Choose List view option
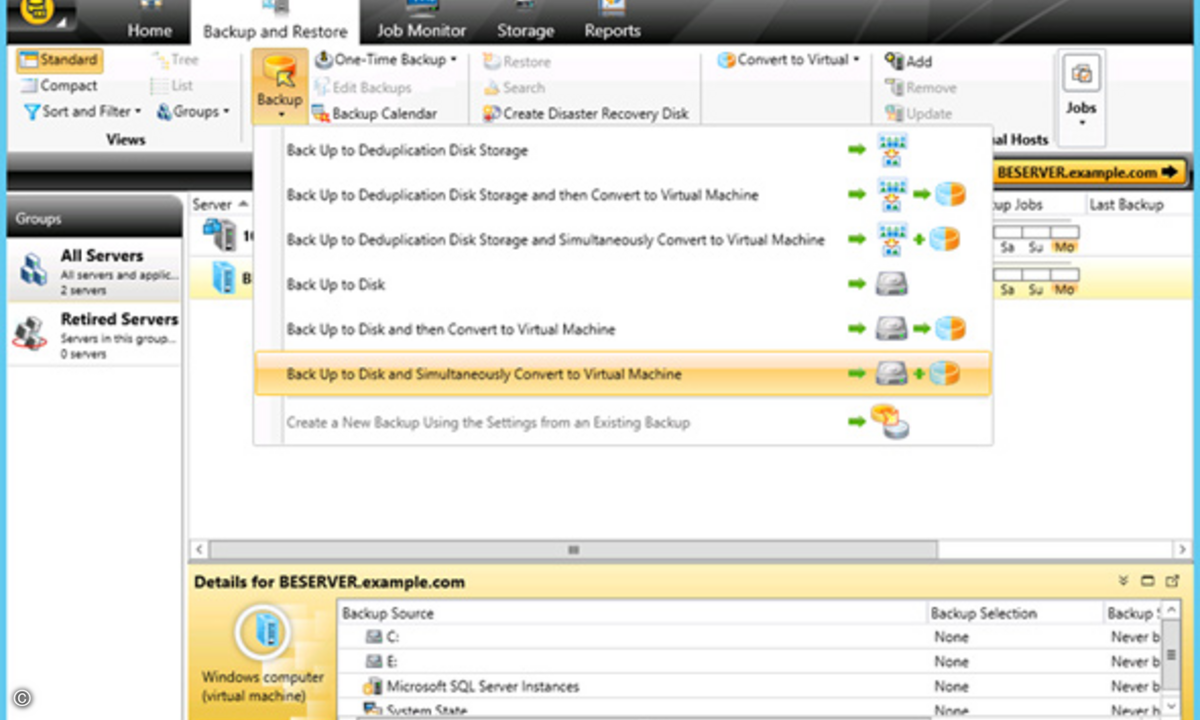 coord(172,86)
